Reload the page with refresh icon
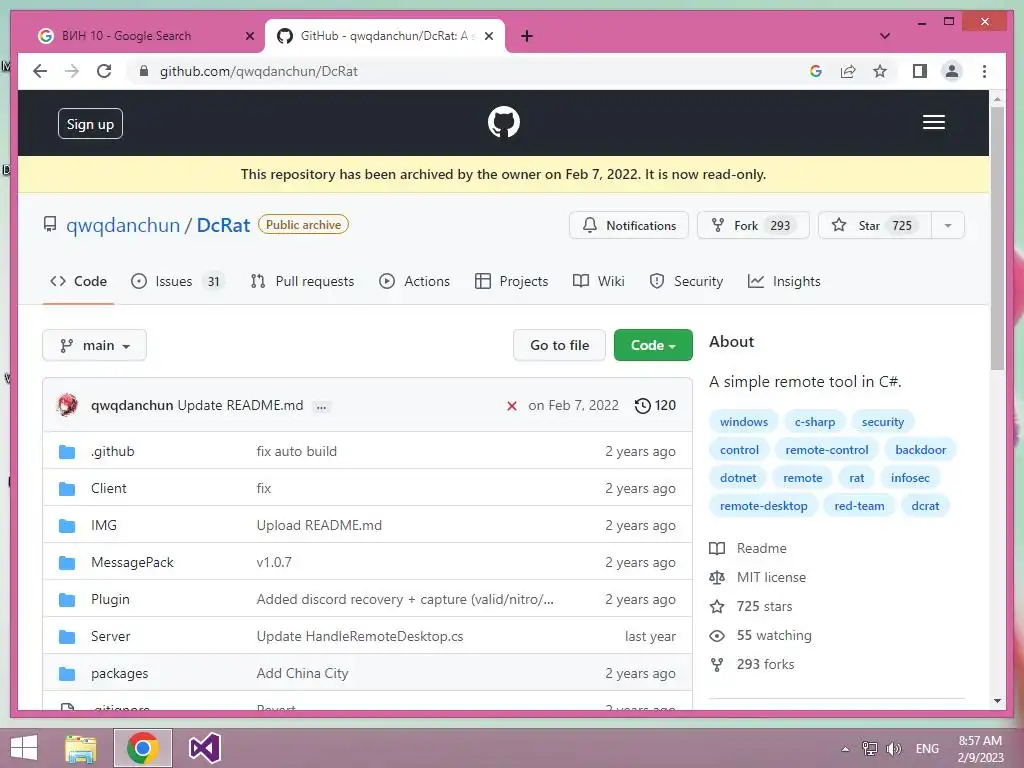Viewport: 1024px width, 768px height. pyautogui.click(x=104, y=71)
